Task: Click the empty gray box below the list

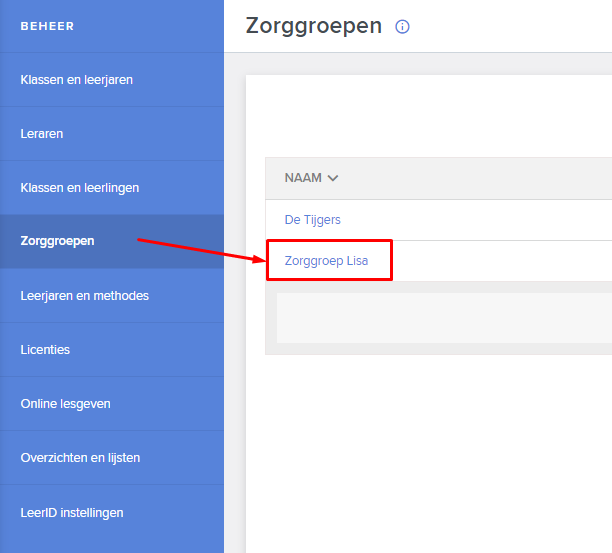Action: (444, 318)
